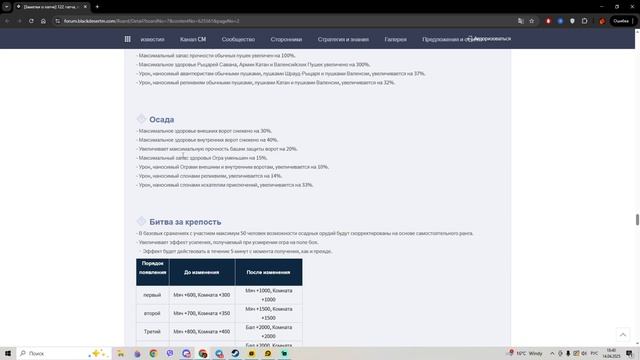Click the Ошибка button in toolbar

tap(623, 21)
